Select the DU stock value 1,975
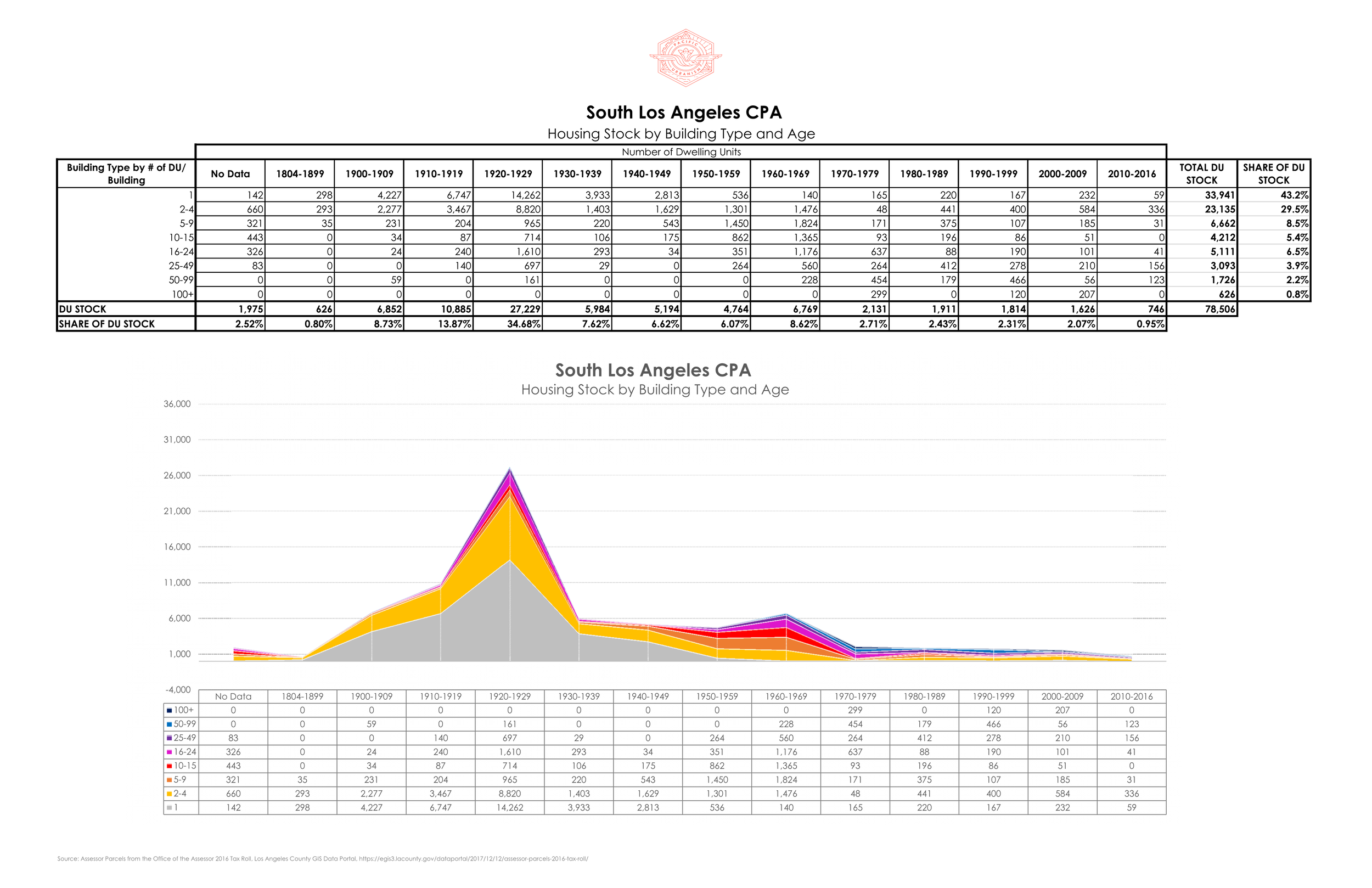This screenshot has height=888, width=1372. click(x=251, y=309)
